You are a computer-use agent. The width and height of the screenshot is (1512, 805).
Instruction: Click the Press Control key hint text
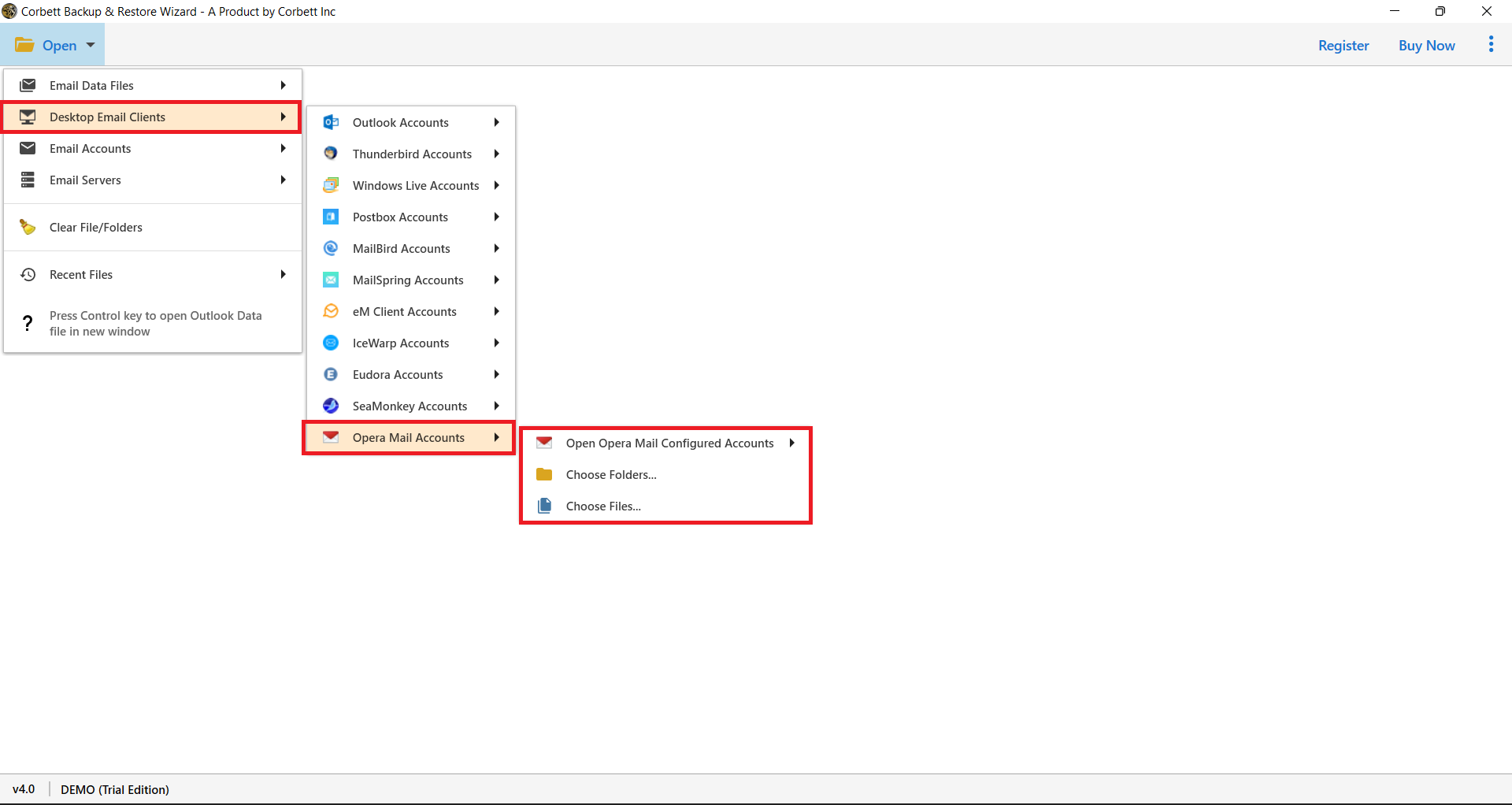point(156,323)
